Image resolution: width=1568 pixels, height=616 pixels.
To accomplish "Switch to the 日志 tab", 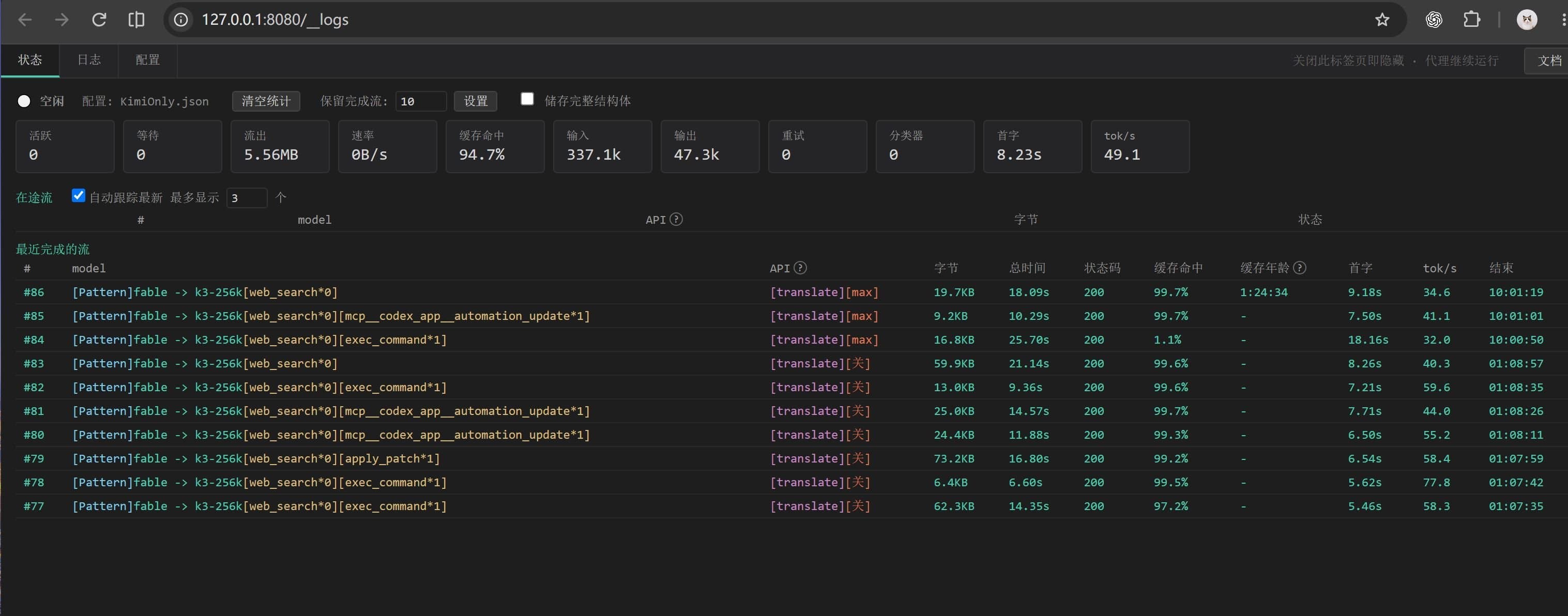I will point(89,59).
